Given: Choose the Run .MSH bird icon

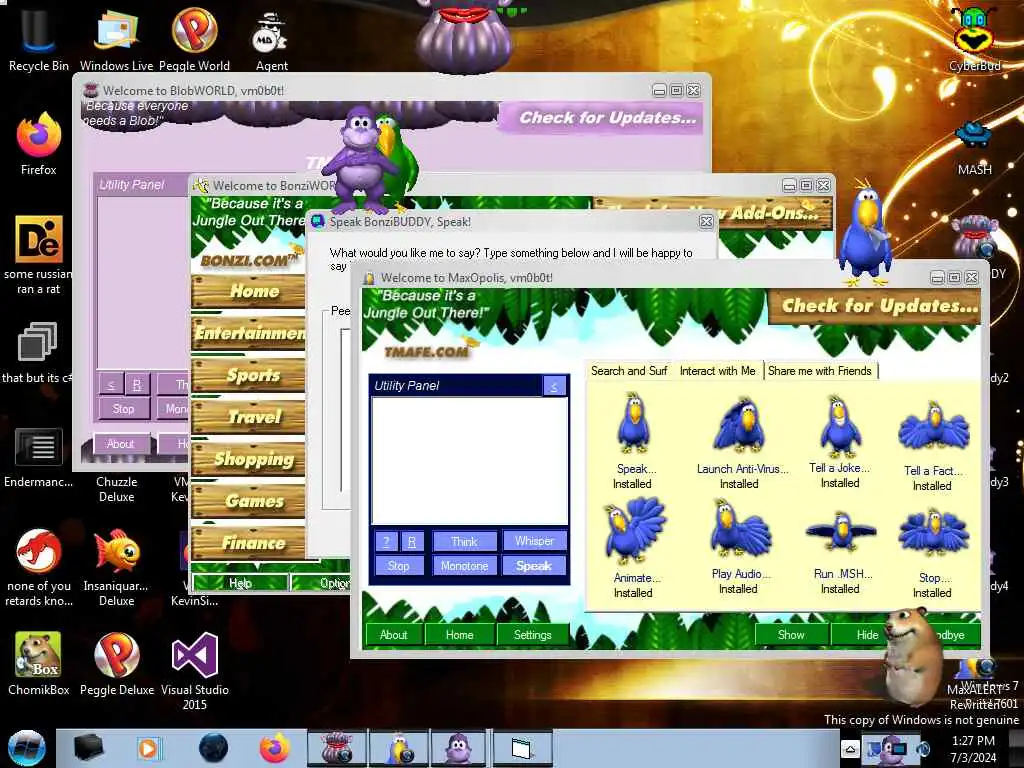Looking at the screenshot, I should [x=840, y=532].
